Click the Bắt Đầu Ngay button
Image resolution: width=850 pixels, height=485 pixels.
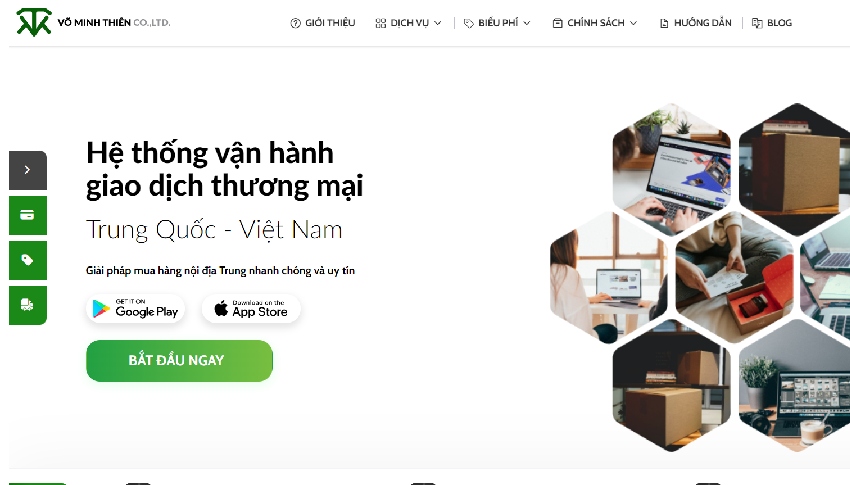click(x=179, y=361)
